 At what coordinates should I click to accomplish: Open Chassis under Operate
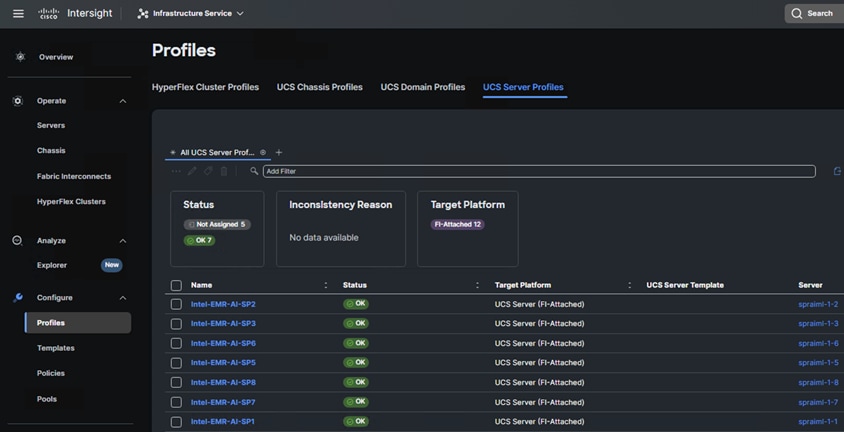51,151
